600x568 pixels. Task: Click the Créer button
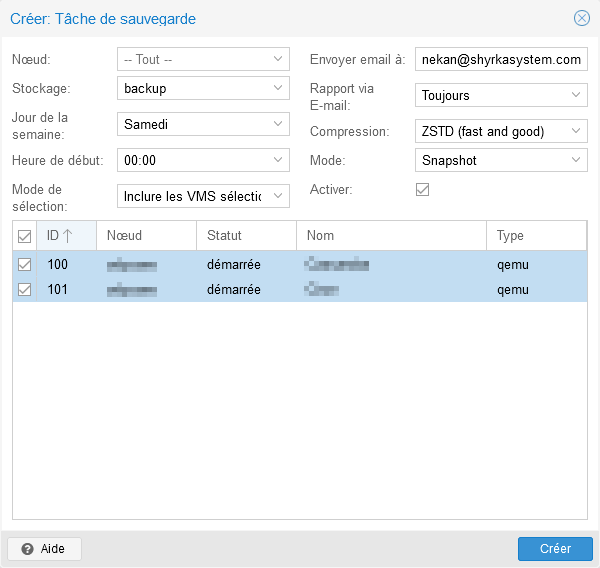[x=555, y=549]
